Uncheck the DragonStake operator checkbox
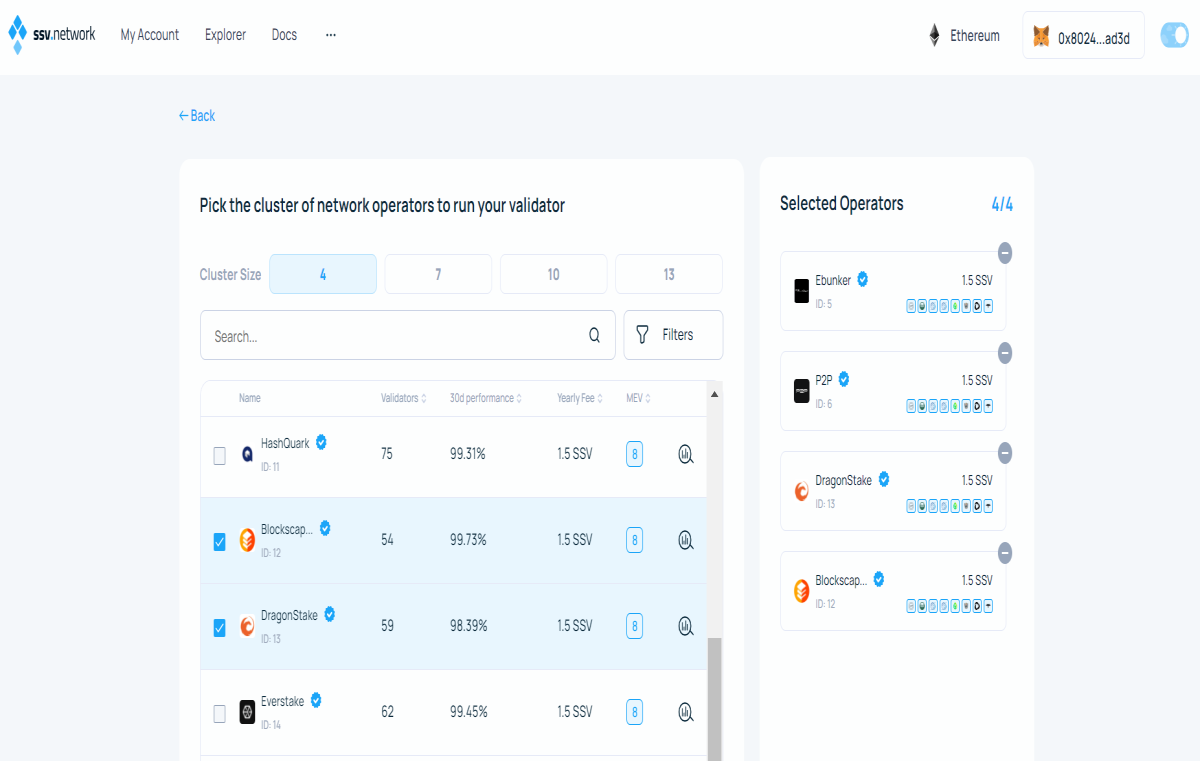 (220, 628)
